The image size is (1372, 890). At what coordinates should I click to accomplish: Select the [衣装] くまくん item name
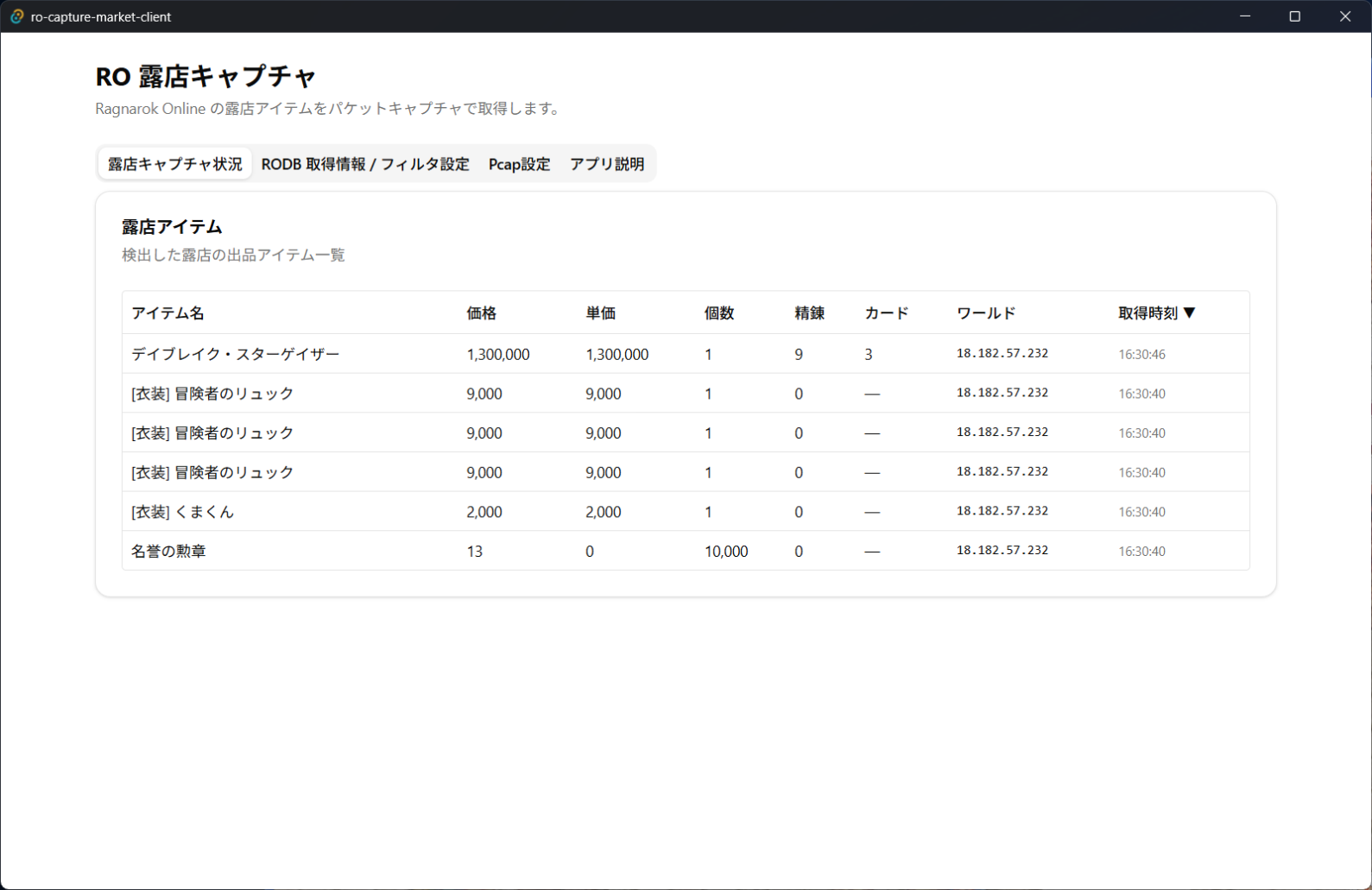(x=182, y=512)
